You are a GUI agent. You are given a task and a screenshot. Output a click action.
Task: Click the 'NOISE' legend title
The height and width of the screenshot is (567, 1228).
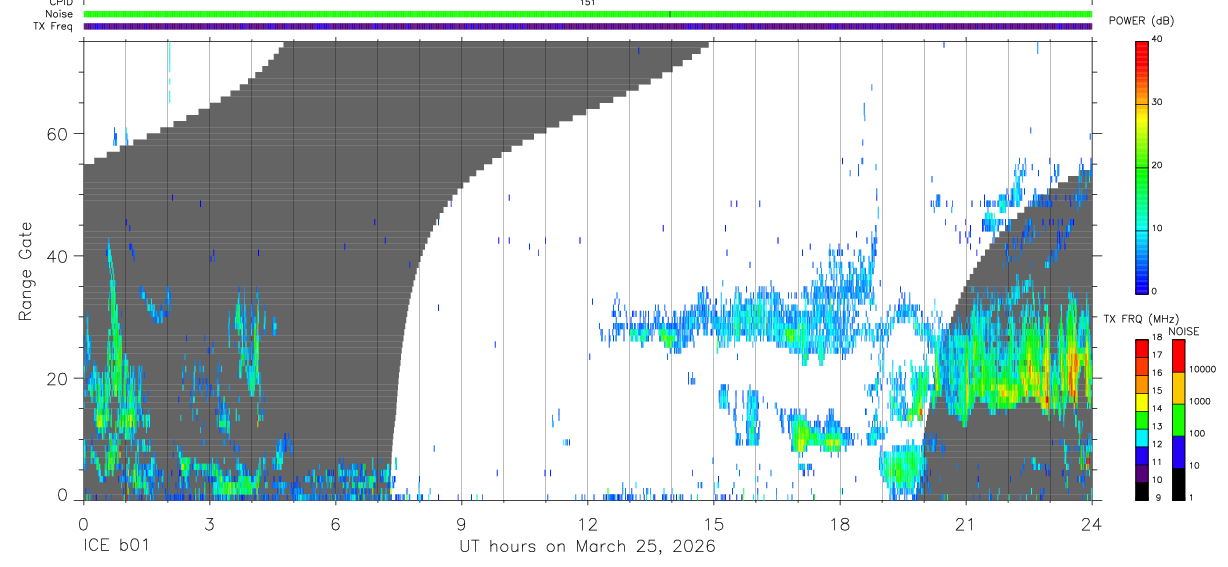click(x=1182, y=331)
